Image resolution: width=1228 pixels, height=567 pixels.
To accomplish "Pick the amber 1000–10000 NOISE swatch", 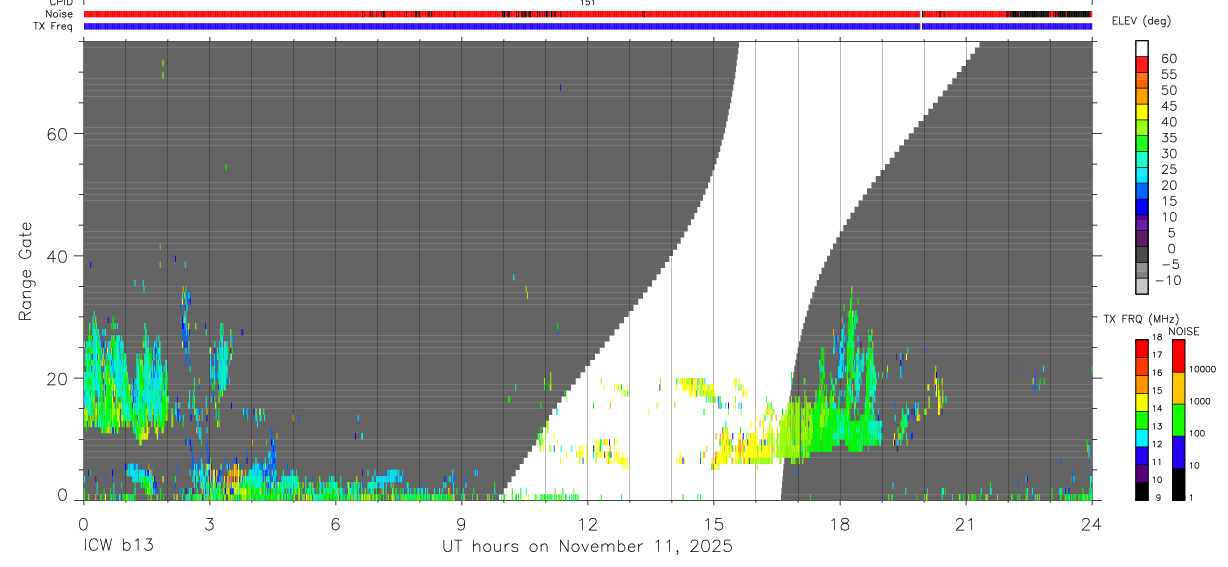I will click(x=1179, y=387).
